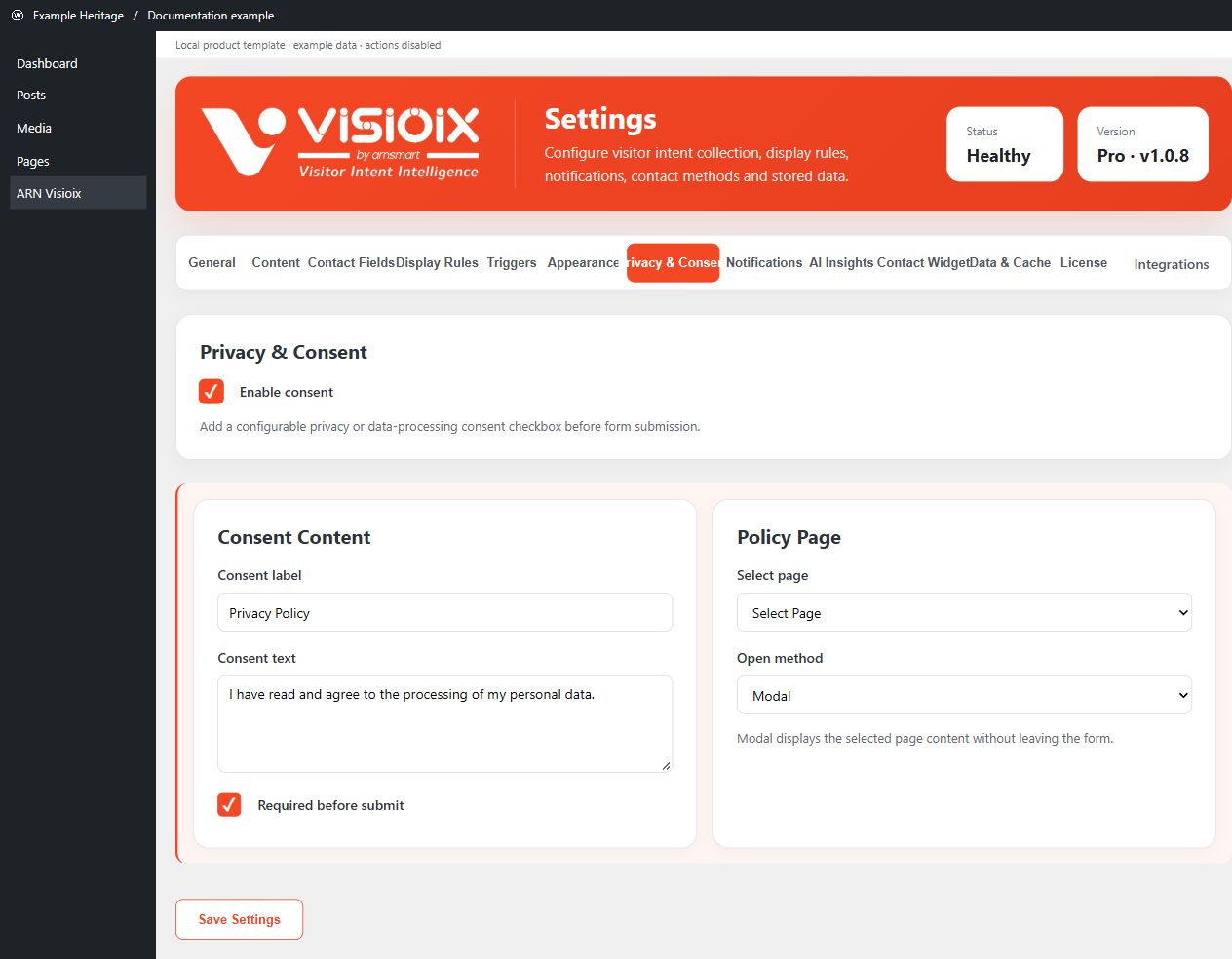View the AI Insights tab
Screen dimensions: 1232x959
[841, 263]
